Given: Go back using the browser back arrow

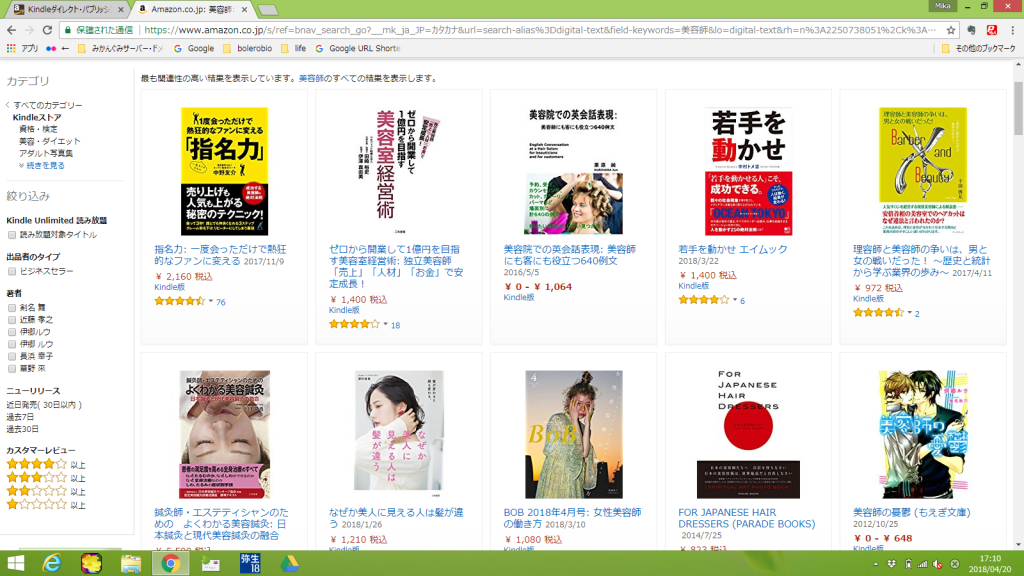Looking at the screenshot, I should click(x=11, y=30).
